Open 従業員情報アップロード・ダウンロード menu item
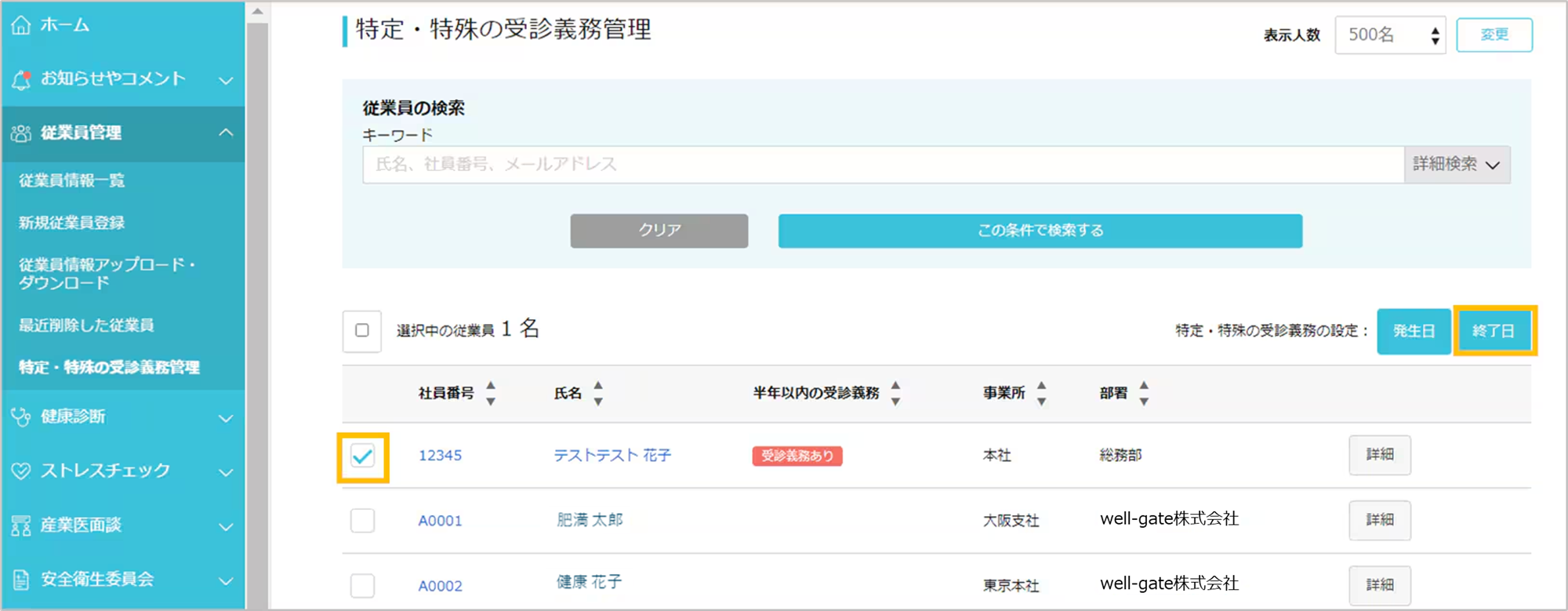This screenshot has width=1568, height=611. (x=108, y=274)
